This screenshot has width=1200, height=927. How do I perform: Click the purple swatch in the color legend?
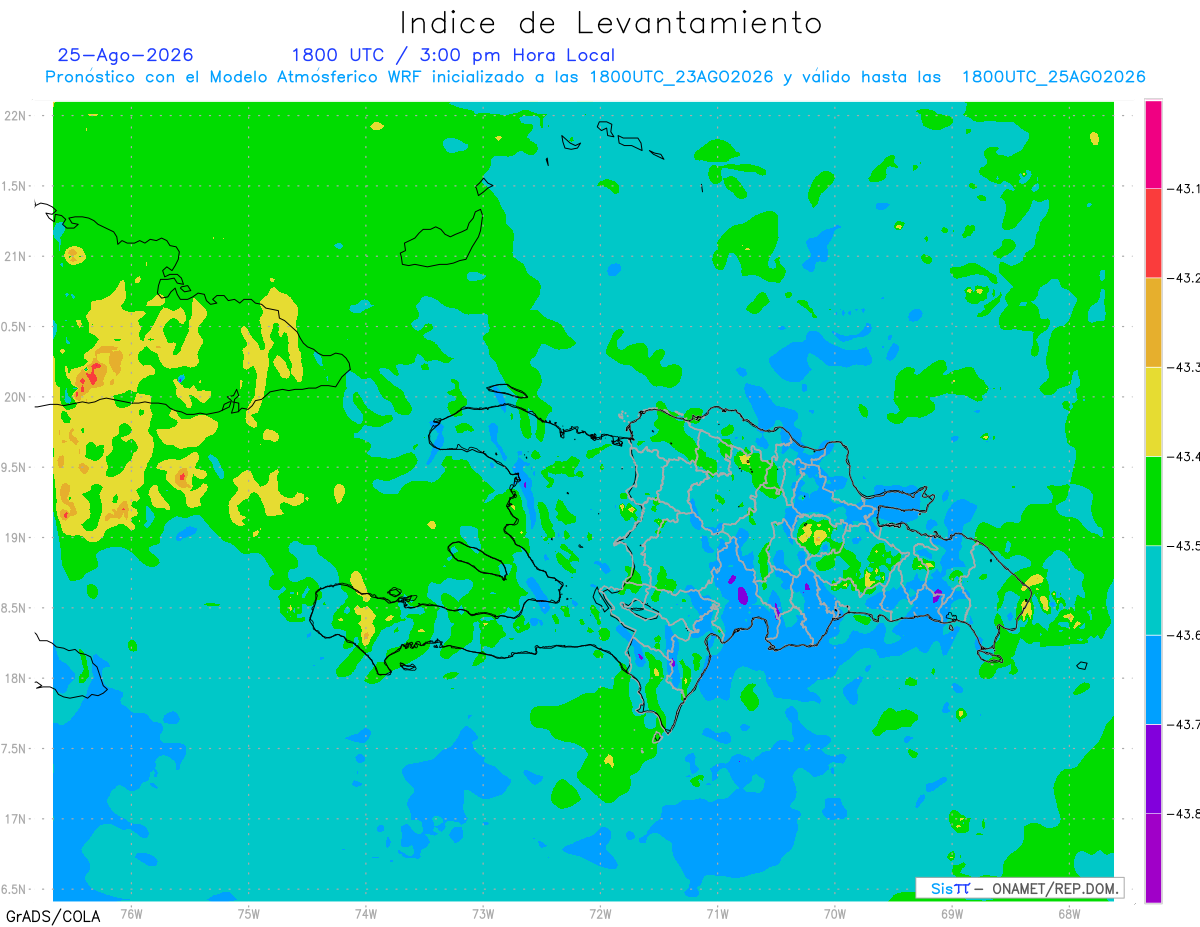[x=1153, y=768]
